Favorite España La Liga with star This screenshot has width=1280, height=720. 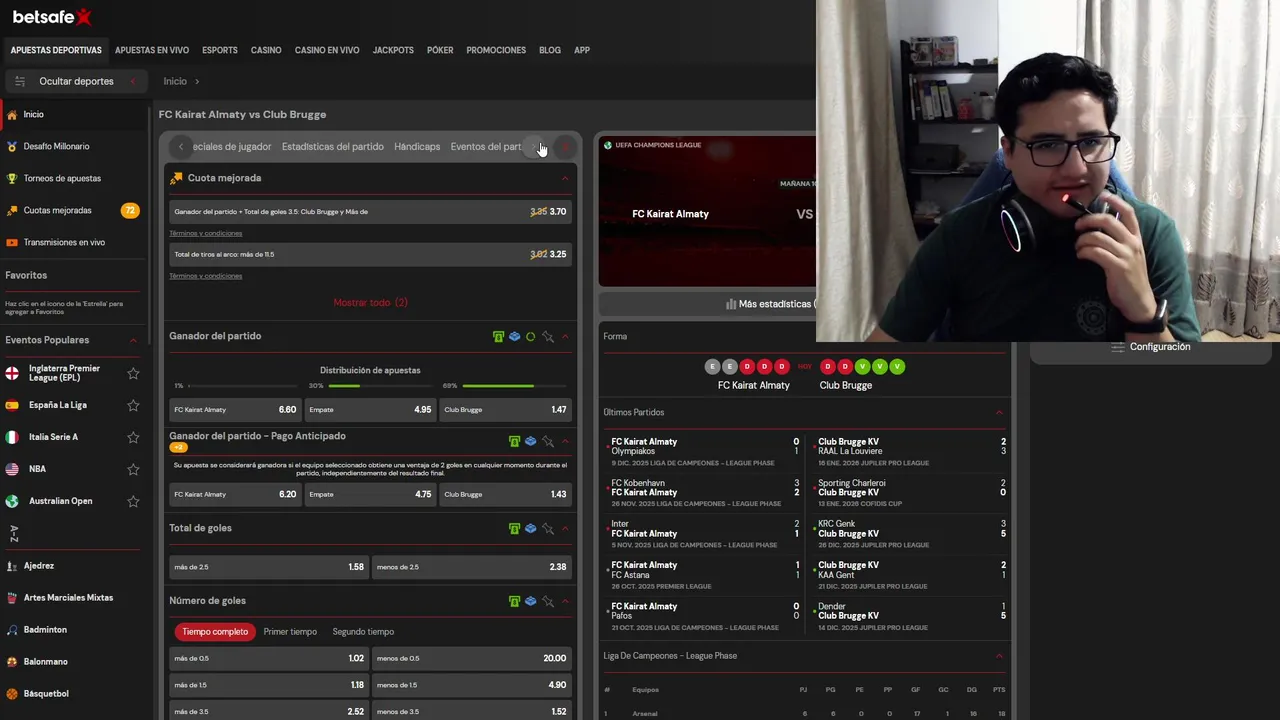pyautogui.click(x=133, y=405)
